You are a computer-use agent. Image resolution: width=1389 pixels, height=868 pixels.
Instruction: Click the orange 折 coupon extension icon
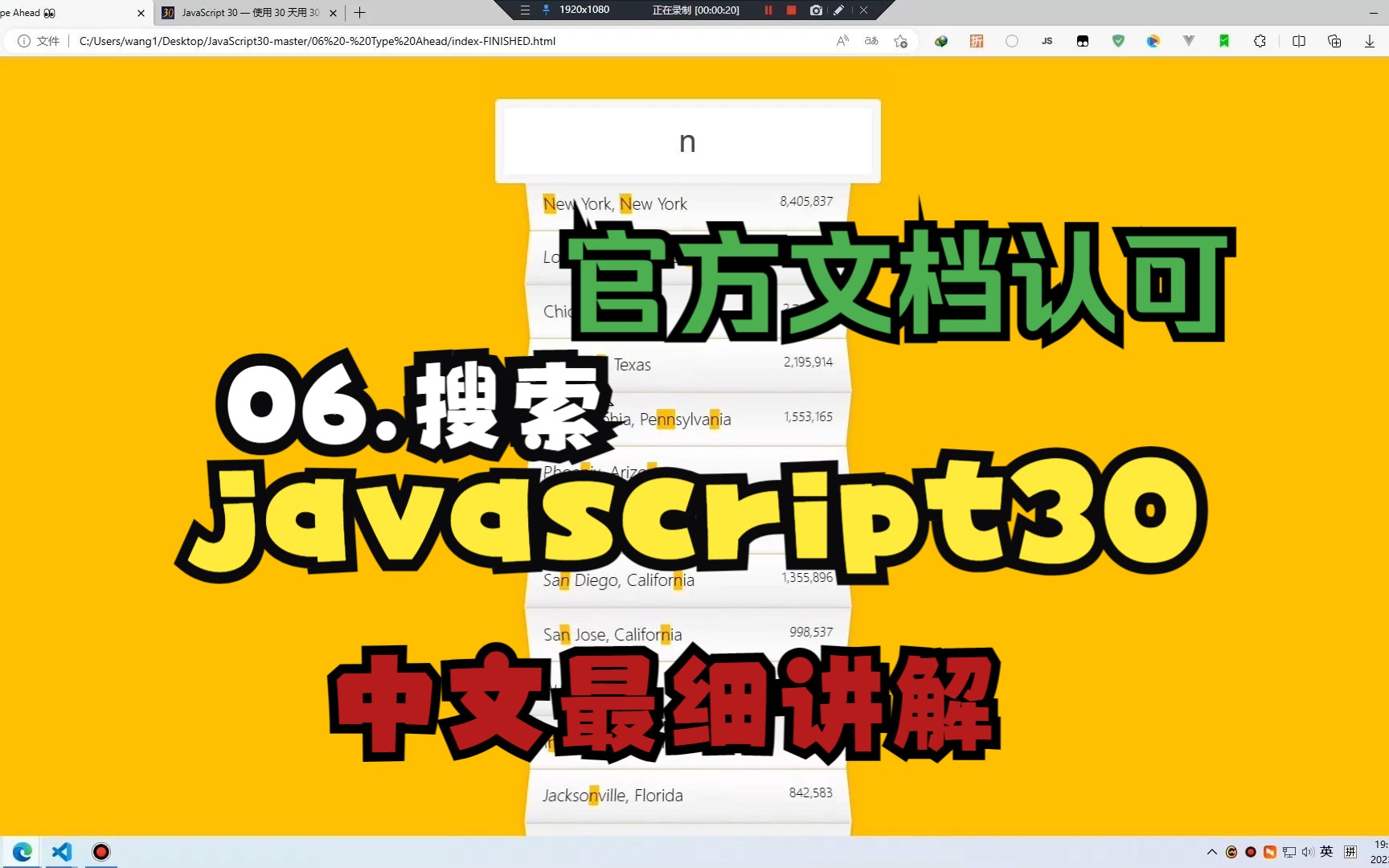[977, 41]
